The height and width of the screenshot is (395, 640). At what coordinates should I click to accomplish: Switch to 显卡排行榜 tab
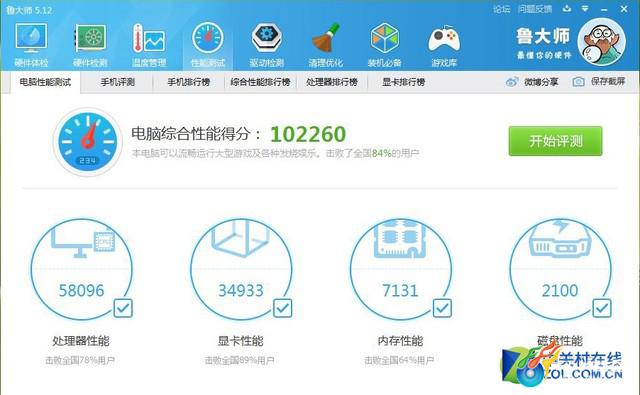point(404,82)
